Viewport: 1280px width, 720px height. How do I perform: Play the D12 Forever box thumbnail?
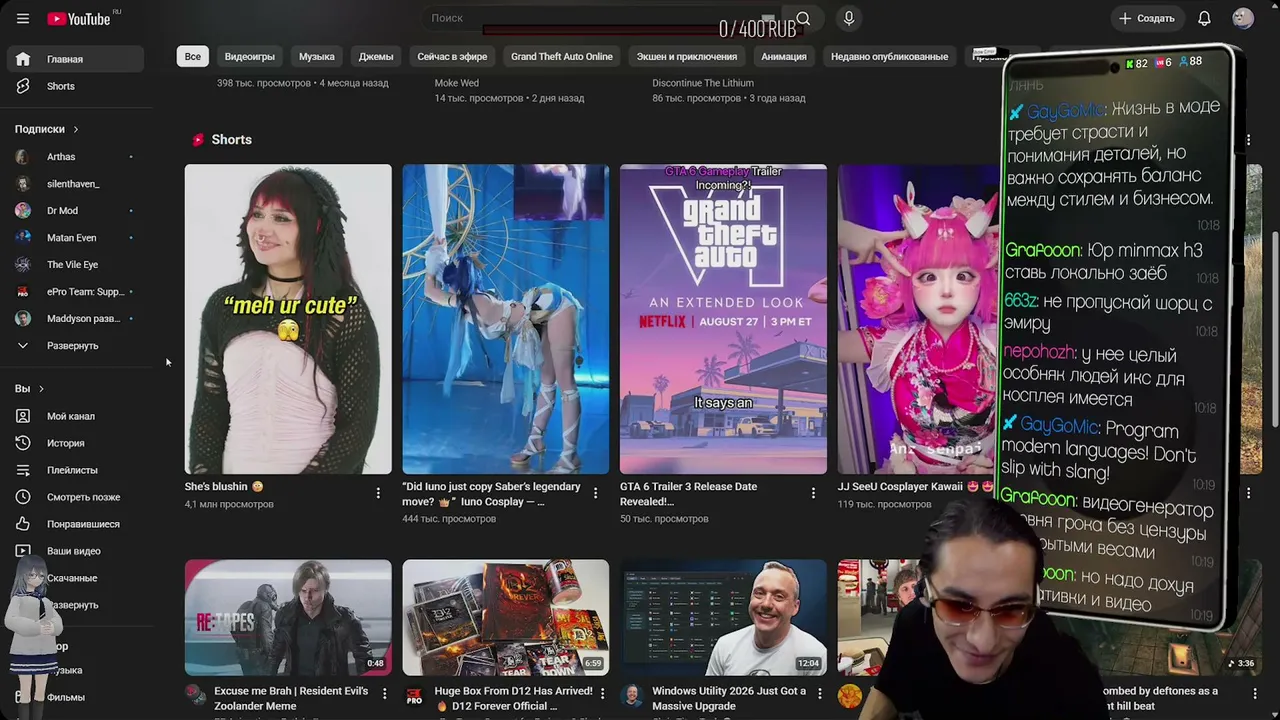505,617
